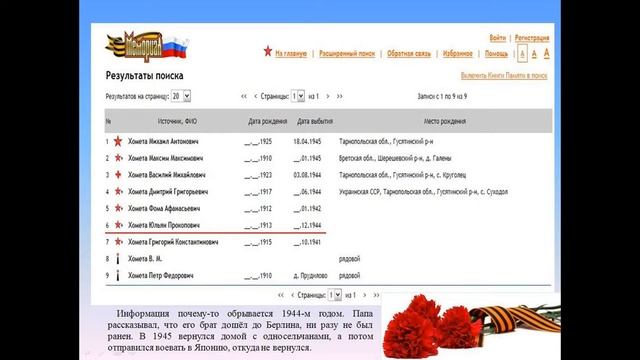640x360 pixels.
Task: Open record Хомета Василий Михайлович
Action: [x=167, y=175]
